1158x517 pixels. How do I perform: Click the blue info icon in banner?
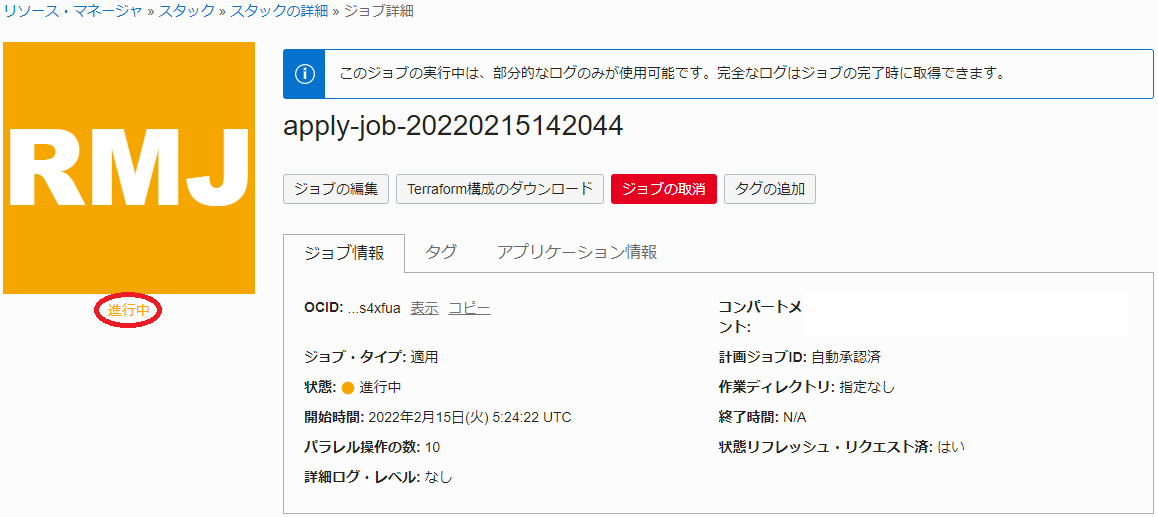coord(305,74)
